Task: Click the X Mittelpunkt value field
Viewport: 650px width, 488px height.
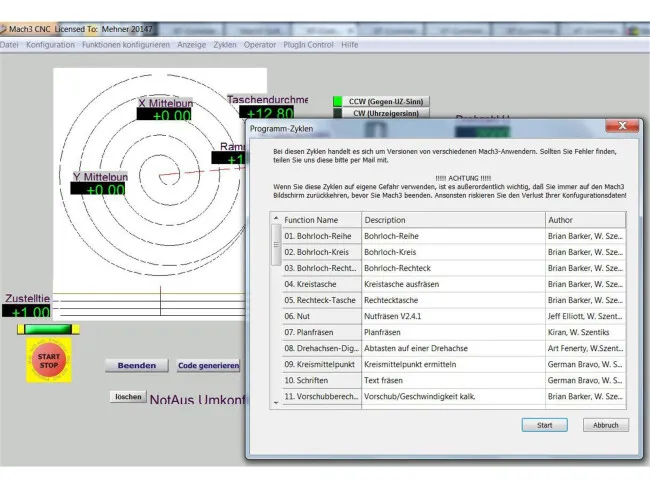Action: coord(165,116)
